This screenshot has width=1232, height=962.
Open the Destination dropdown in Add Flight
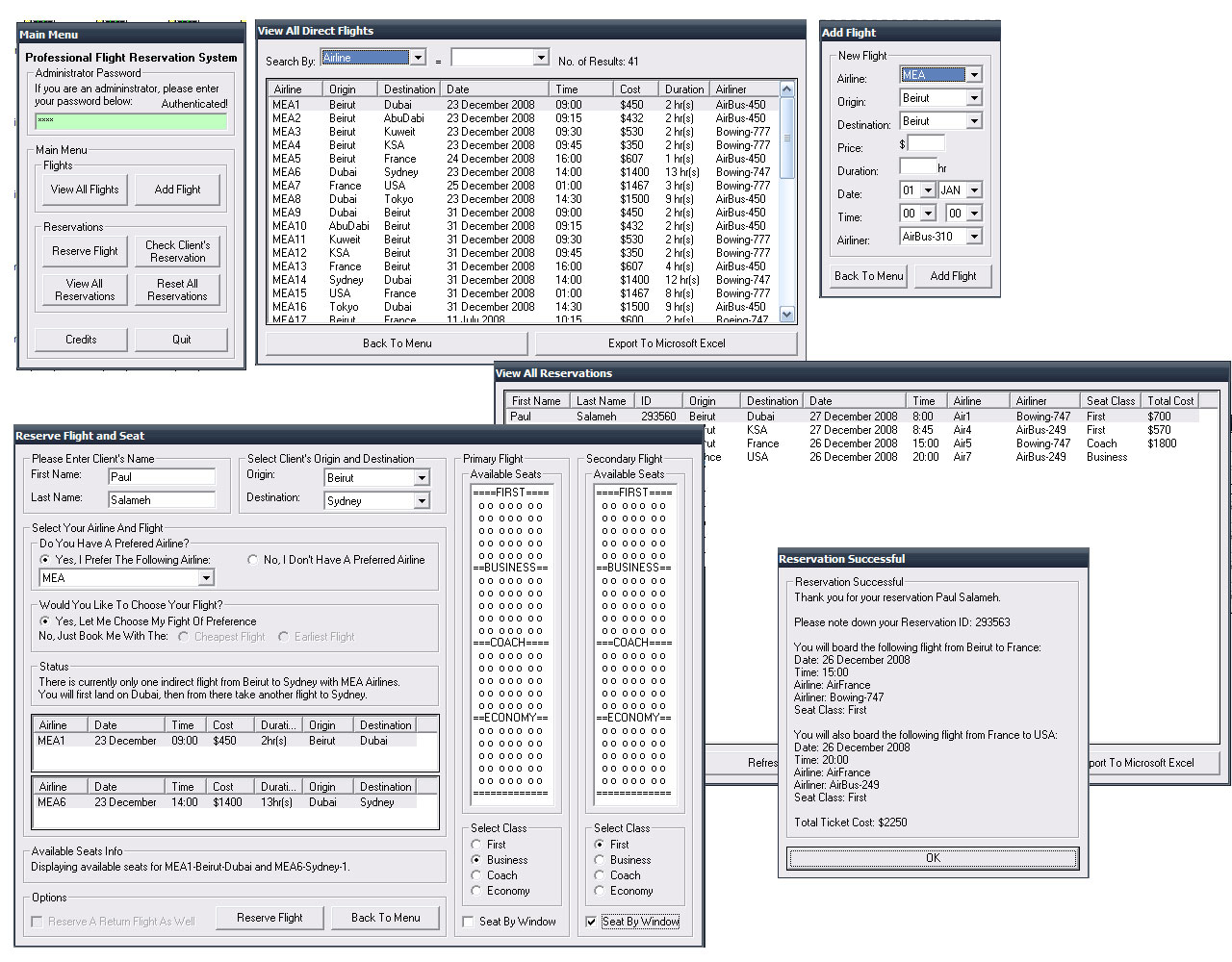[x=974, y=121]
